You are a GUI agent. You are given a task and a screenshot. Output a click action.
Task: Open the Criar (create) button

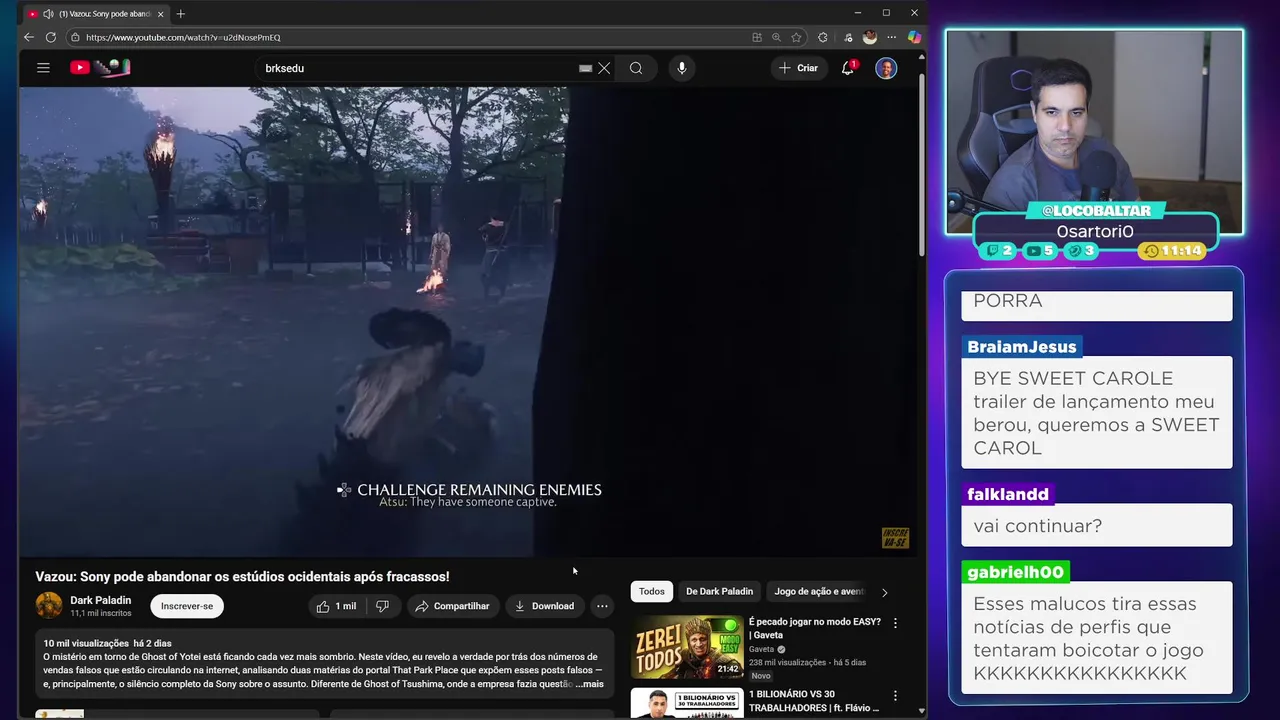[x=798, y=68]
